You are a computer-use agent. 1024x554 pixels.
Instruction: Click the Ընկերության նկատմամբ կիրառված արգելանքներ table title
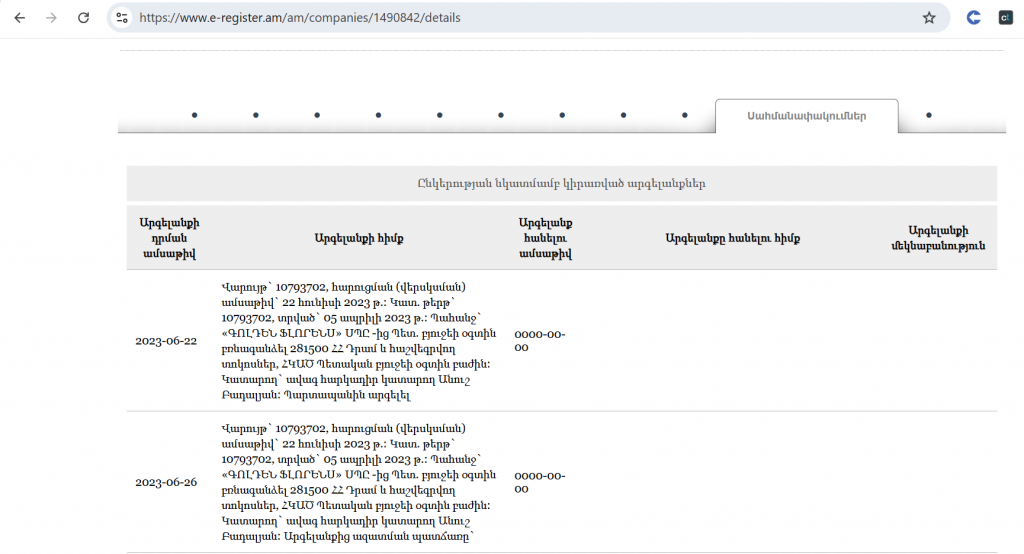[561, 184]
